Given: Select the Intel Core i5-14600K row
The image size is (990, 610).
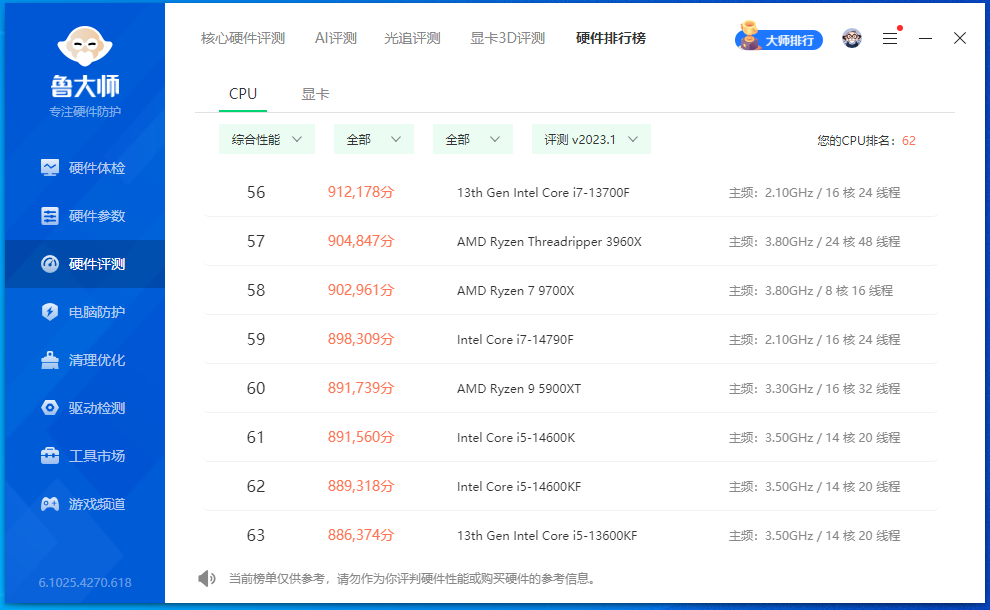Looking at the screenshot, I should pyautogui.click(x=571, y=438).
